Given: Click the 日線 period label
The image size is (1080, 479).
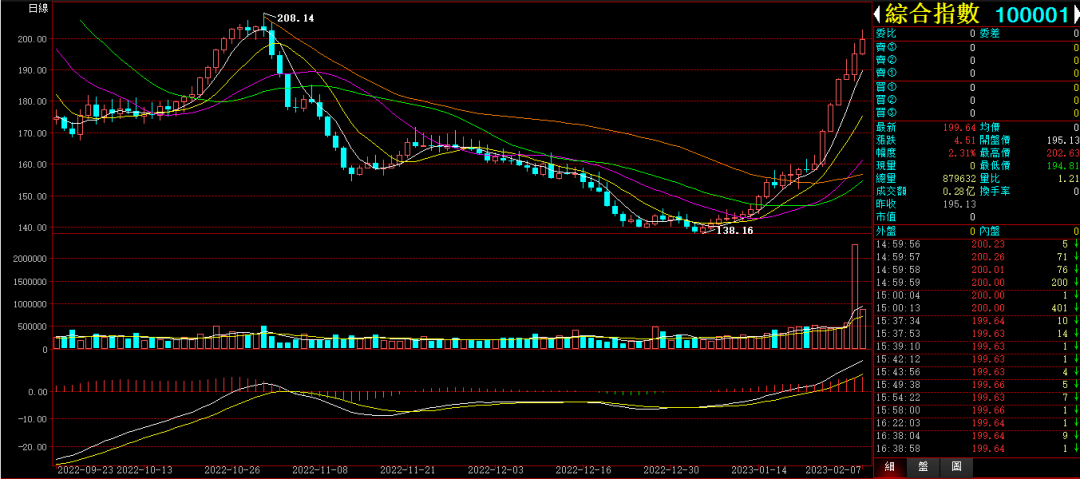Looking at the screenshot, I should [38, 8].
